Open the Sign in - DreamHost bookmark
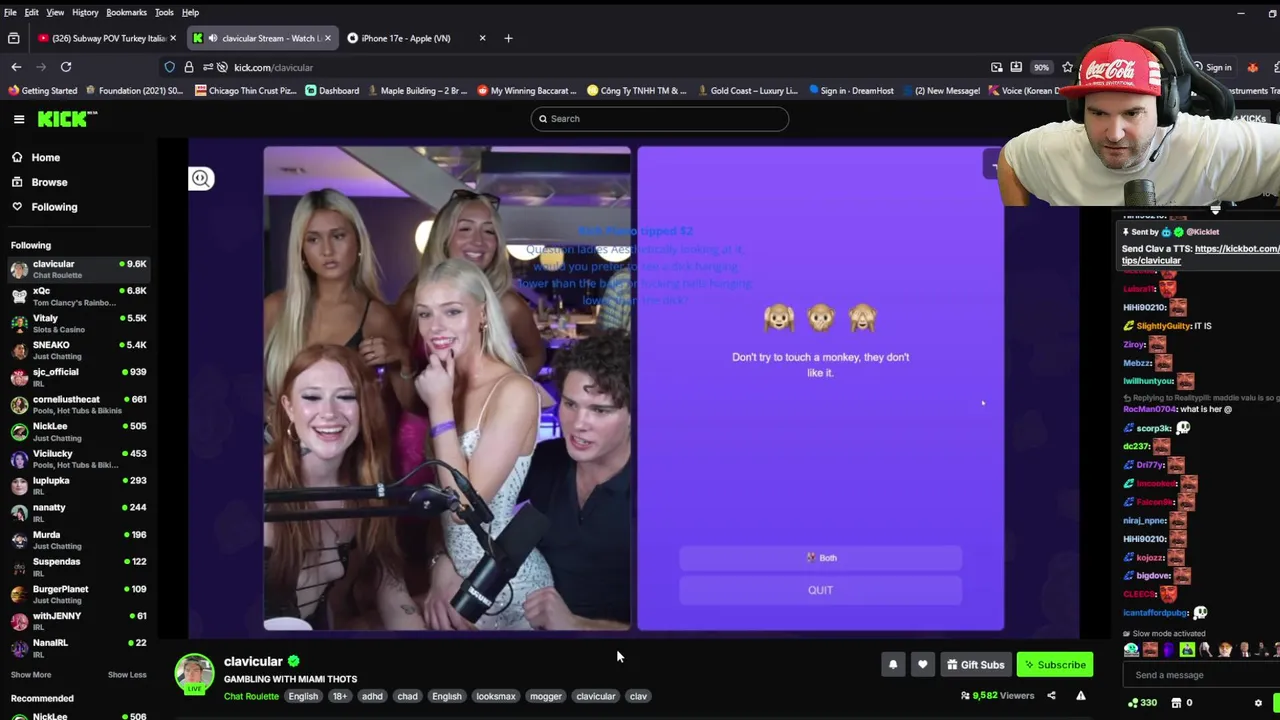Image resolution: width=1280 pixels, height=720 pixels. coord(850,91)
